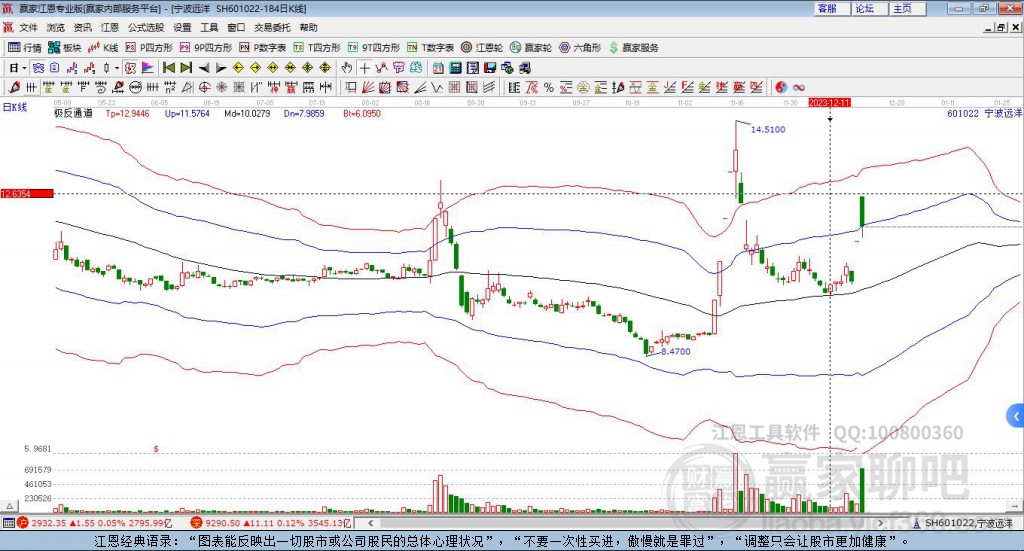Click the red-blue yin-yang icon
1024x551 pixels.
[x=780, y=87]
